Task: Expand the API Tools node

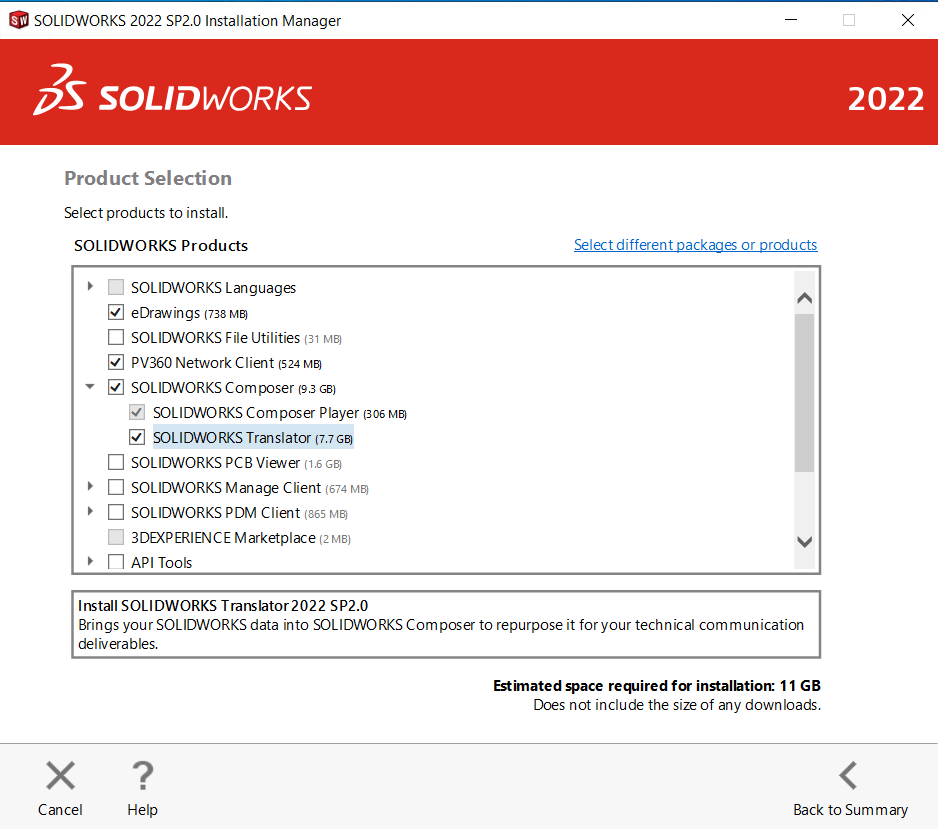Action: 90,562
